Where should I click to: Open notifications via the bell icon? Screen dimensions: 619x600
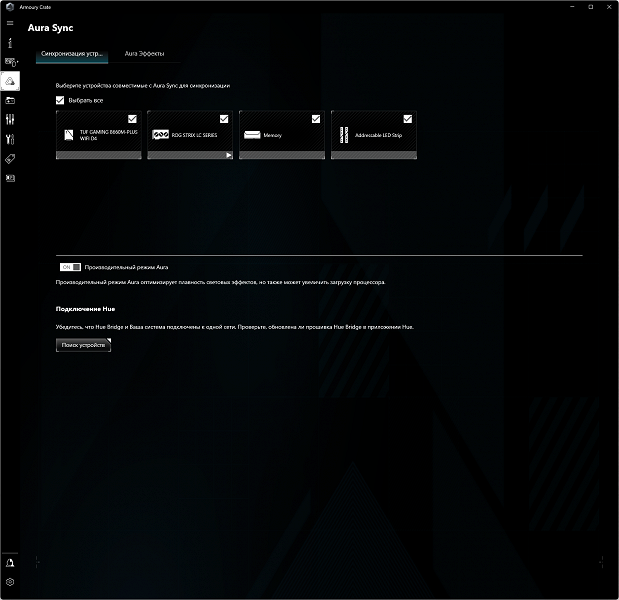10,563
